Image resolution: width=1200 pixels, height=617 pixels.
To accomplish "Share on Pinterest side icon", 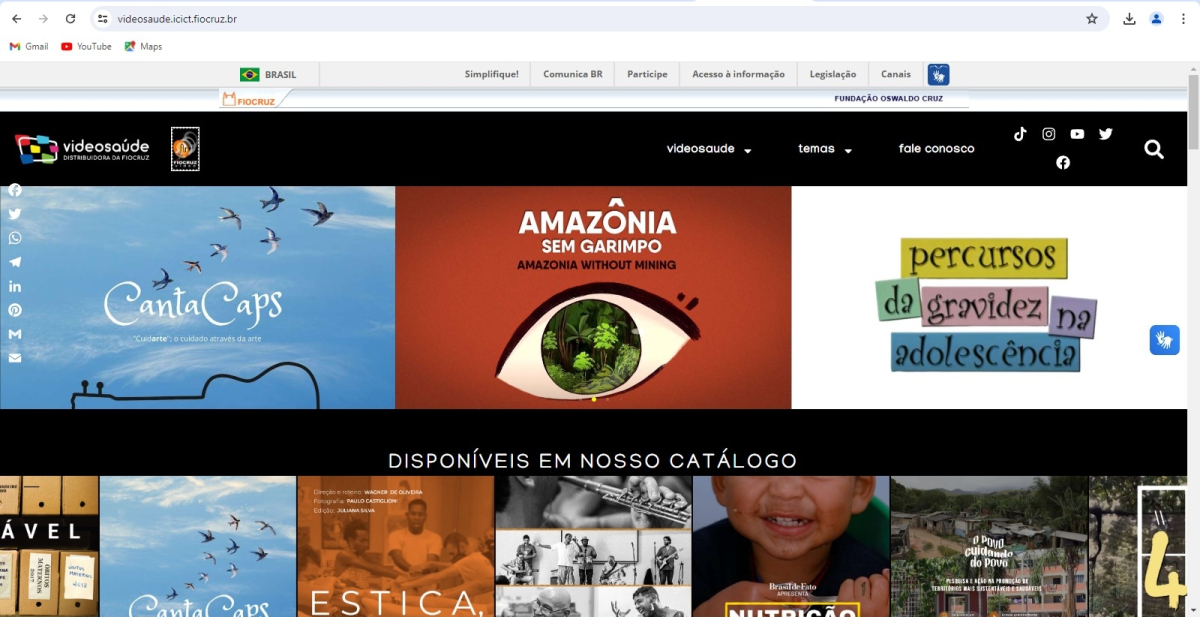I will pos(15,310).
